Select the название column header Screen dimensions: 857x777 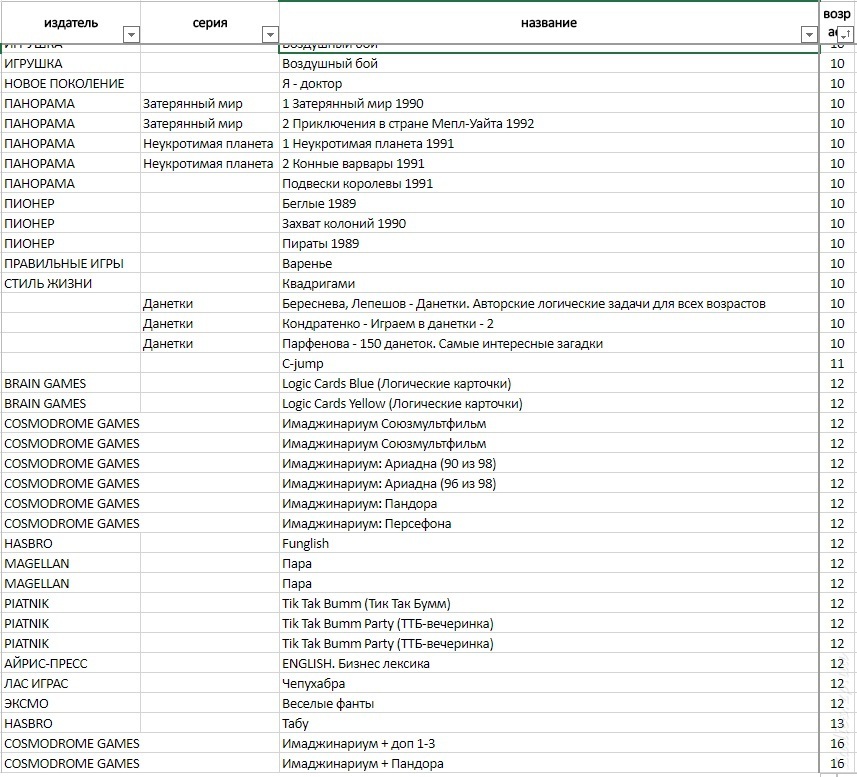pyautogui.click(x=549, y=22)
